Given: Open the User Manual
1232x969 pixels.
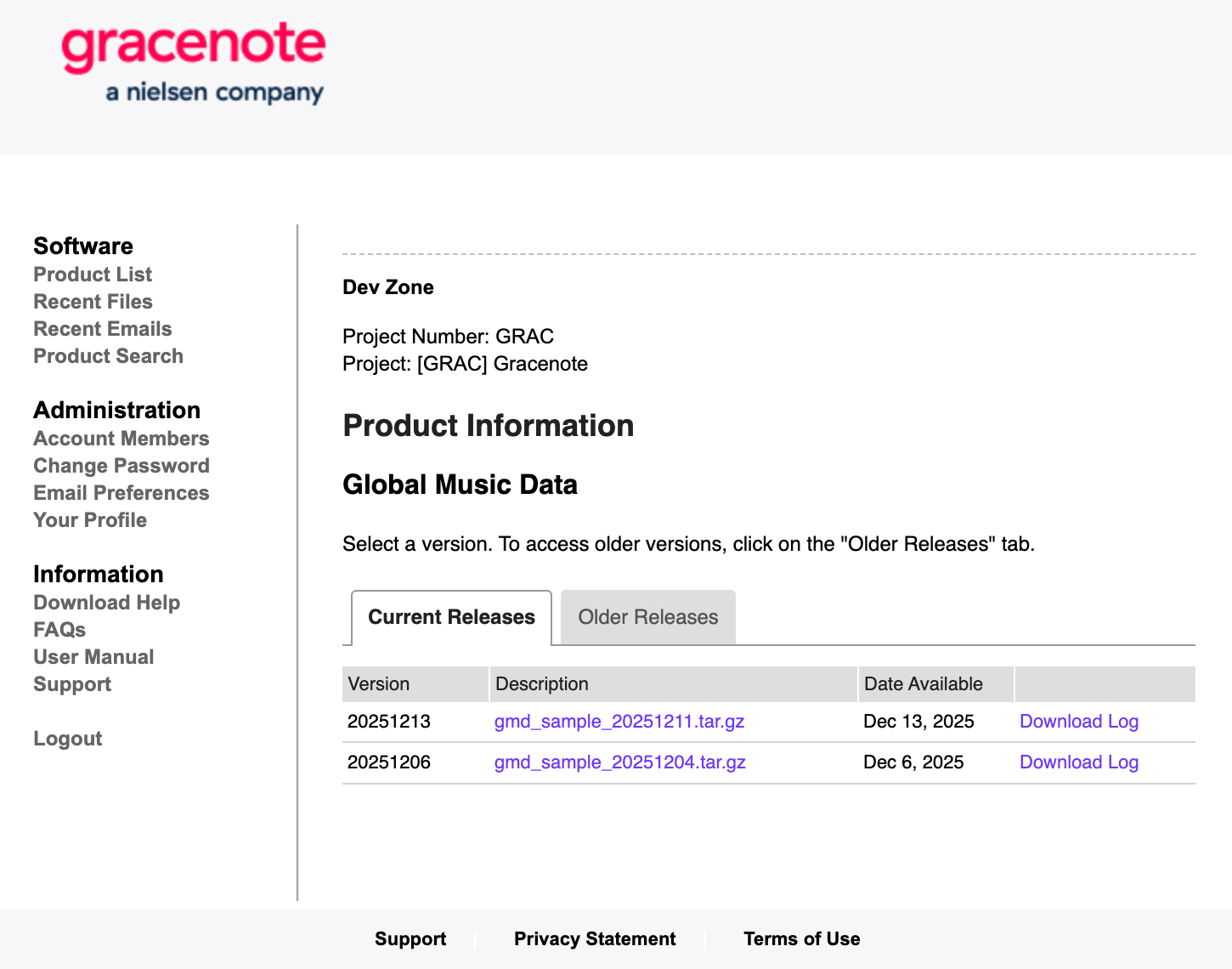Looking at the screenshot, I should coord(93,657).
